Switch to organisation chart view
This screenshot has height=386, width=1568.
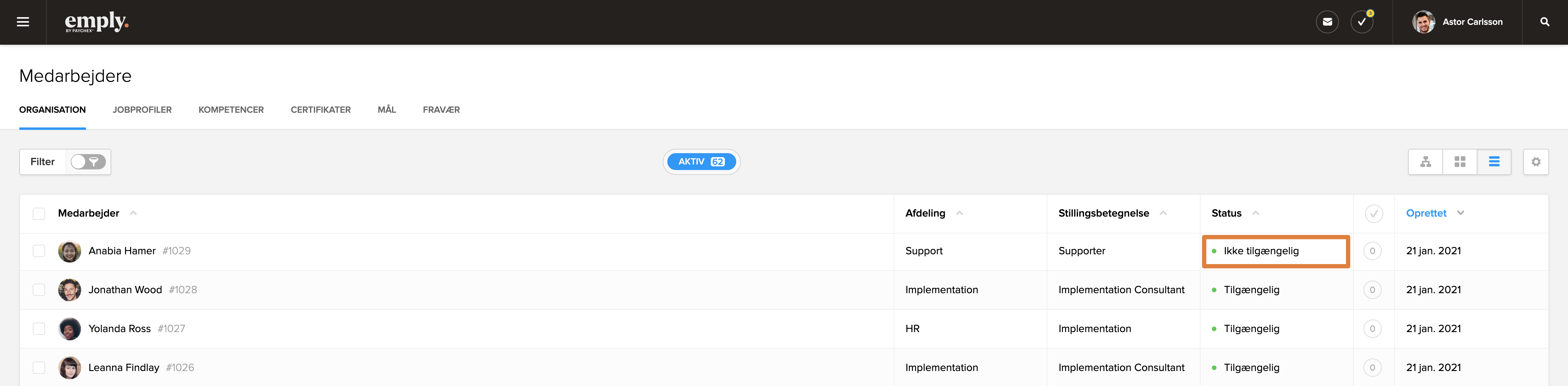(x=1425, y=162)
